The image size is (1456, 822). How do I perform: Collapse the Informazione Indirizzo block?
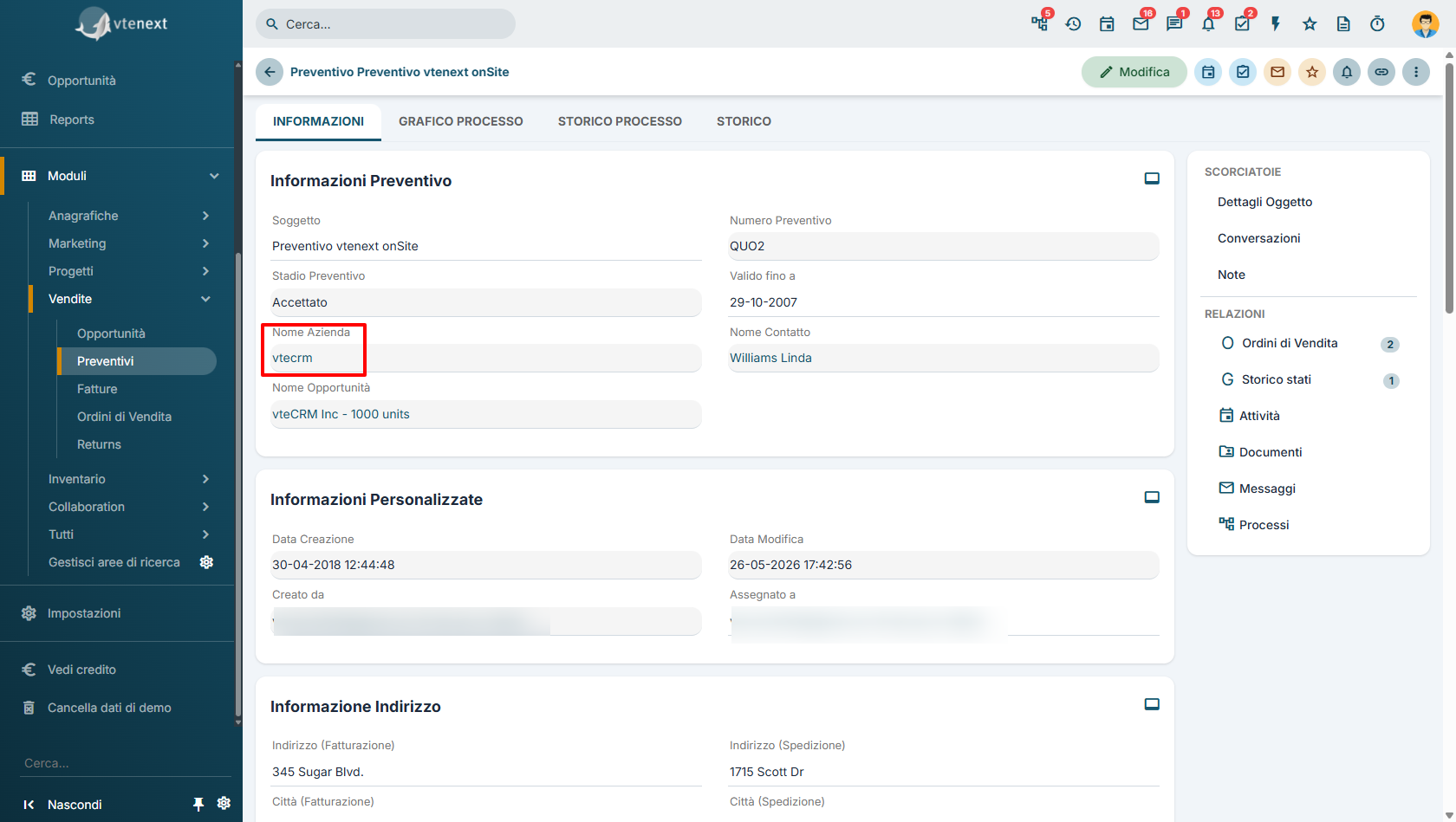pyautogui.click(x=1152, y=704)
